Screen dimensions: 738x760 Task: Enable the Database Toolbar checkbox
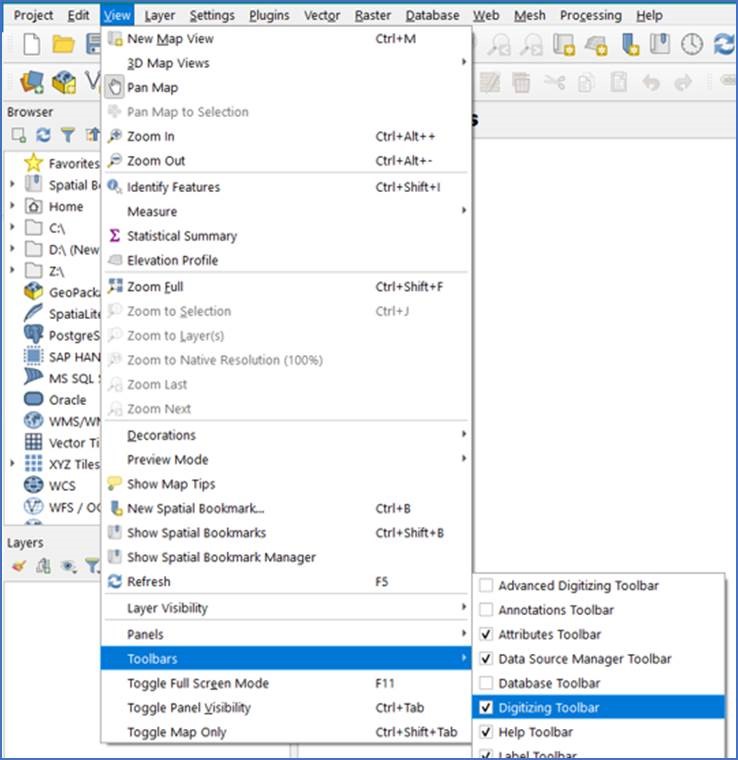tap(486, 682)
